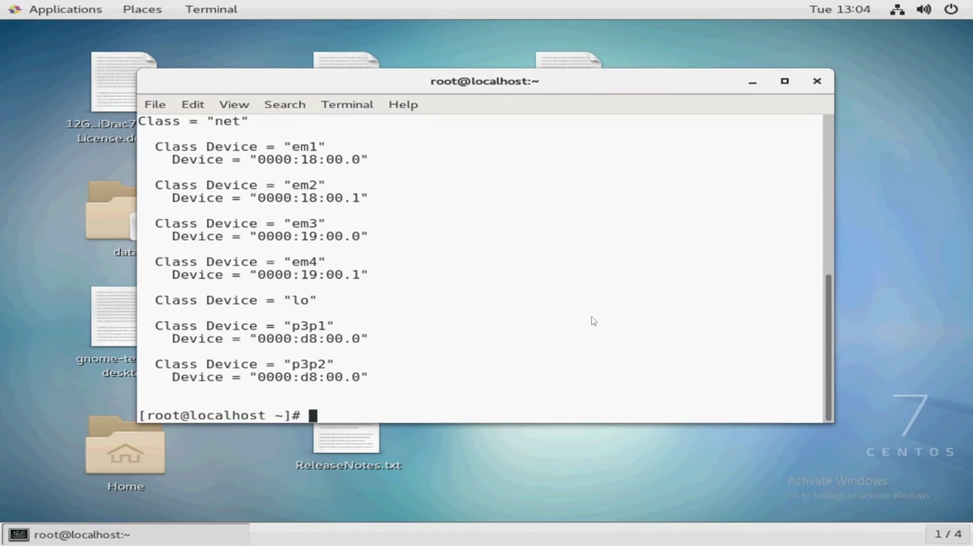Click the Device = "0000:18:00.1" line
The width and height of the screenshot is (973, 546).
pos(269,198)
